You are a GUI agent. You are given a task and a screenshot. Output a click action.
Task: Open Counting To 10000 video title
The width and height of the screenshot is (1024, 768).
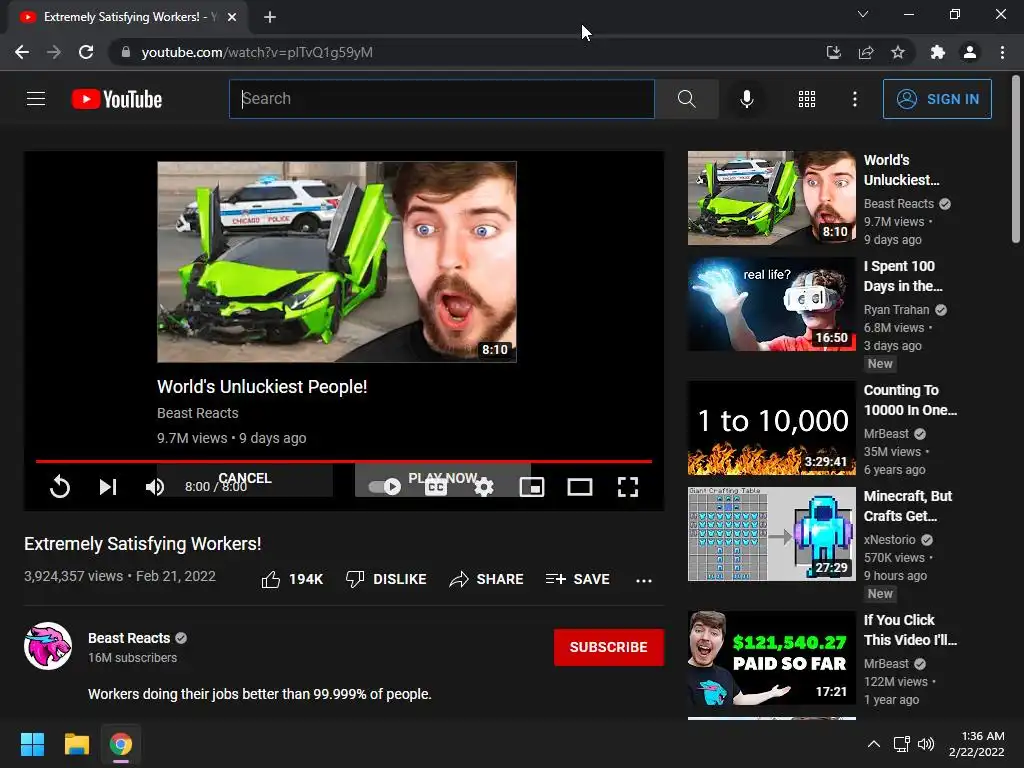[910, 400]
